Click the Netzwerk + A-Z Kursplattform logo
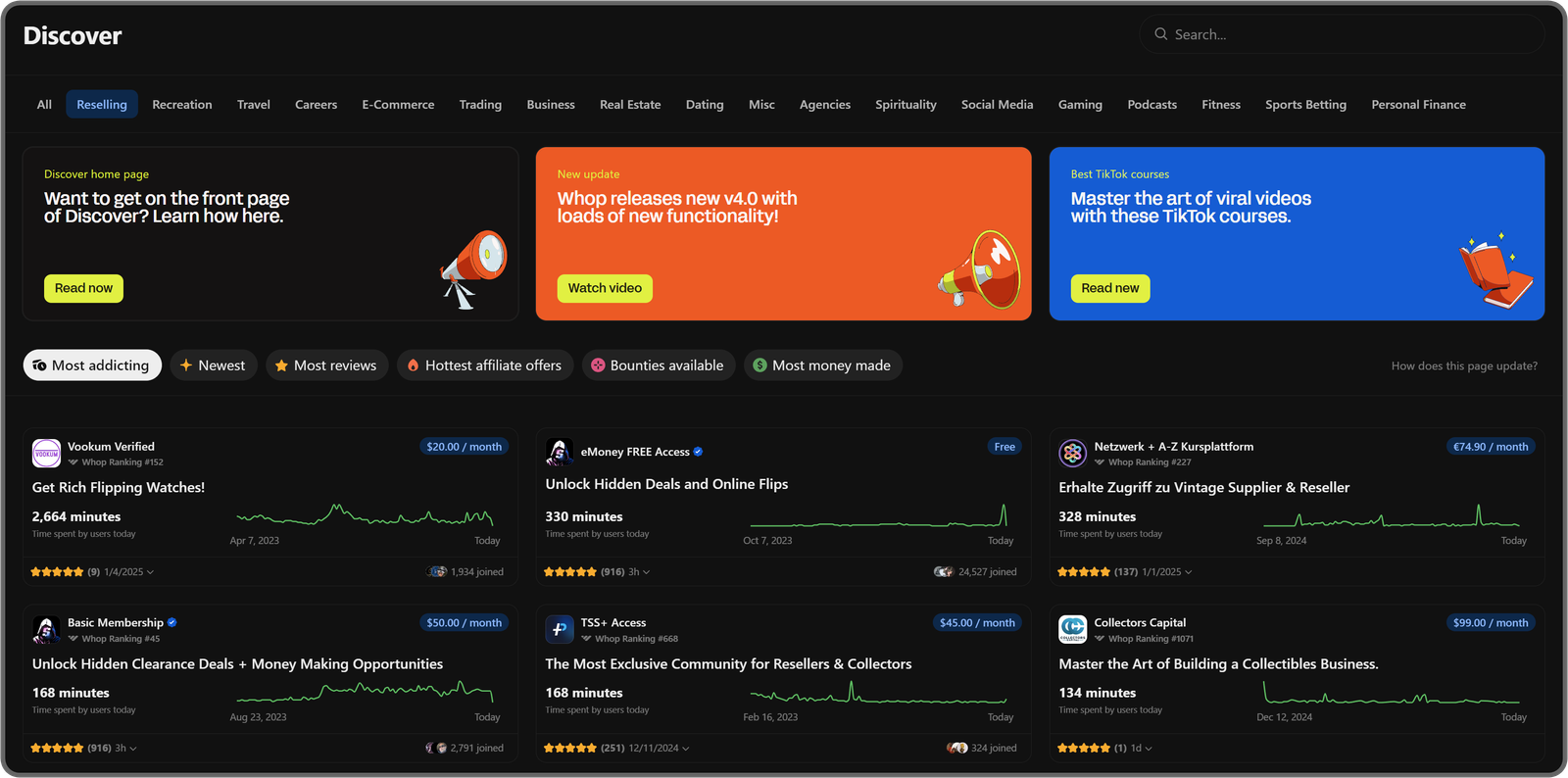1568x778 pixels. pyautogui.click(x=1073, y=454)
